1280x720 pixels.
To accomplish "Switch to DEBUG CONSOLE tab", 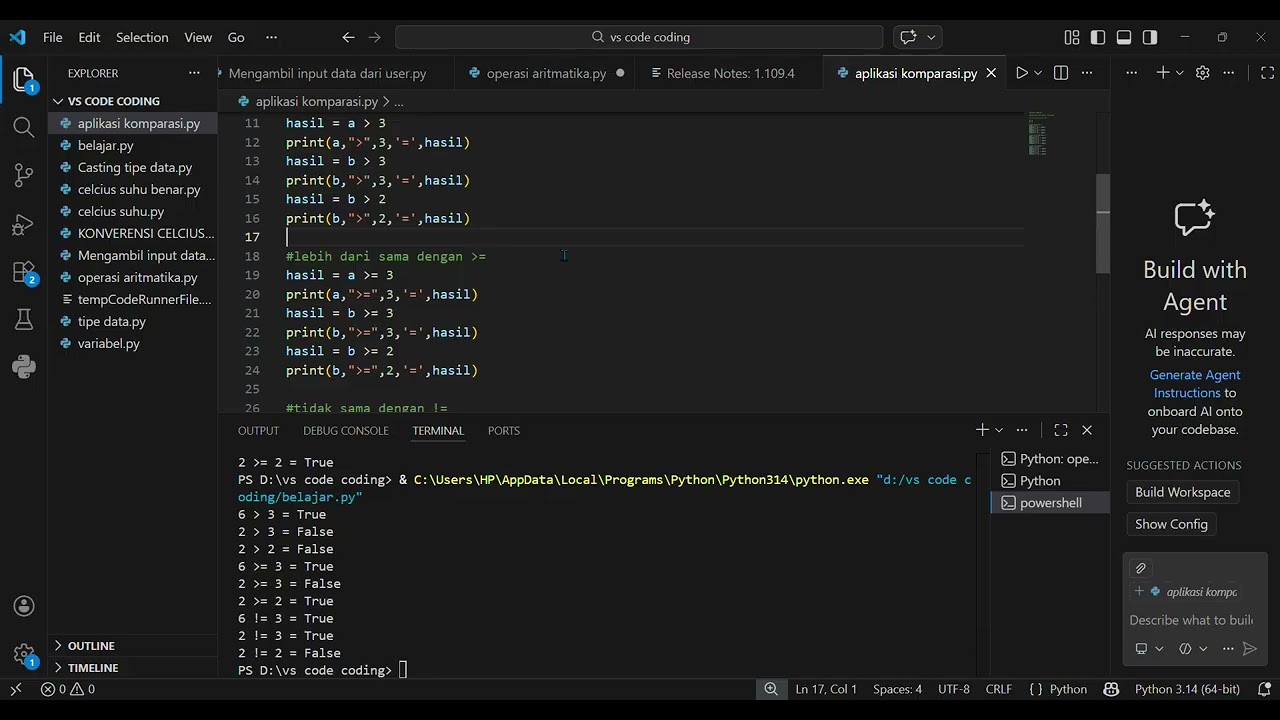I will point(346,431).
